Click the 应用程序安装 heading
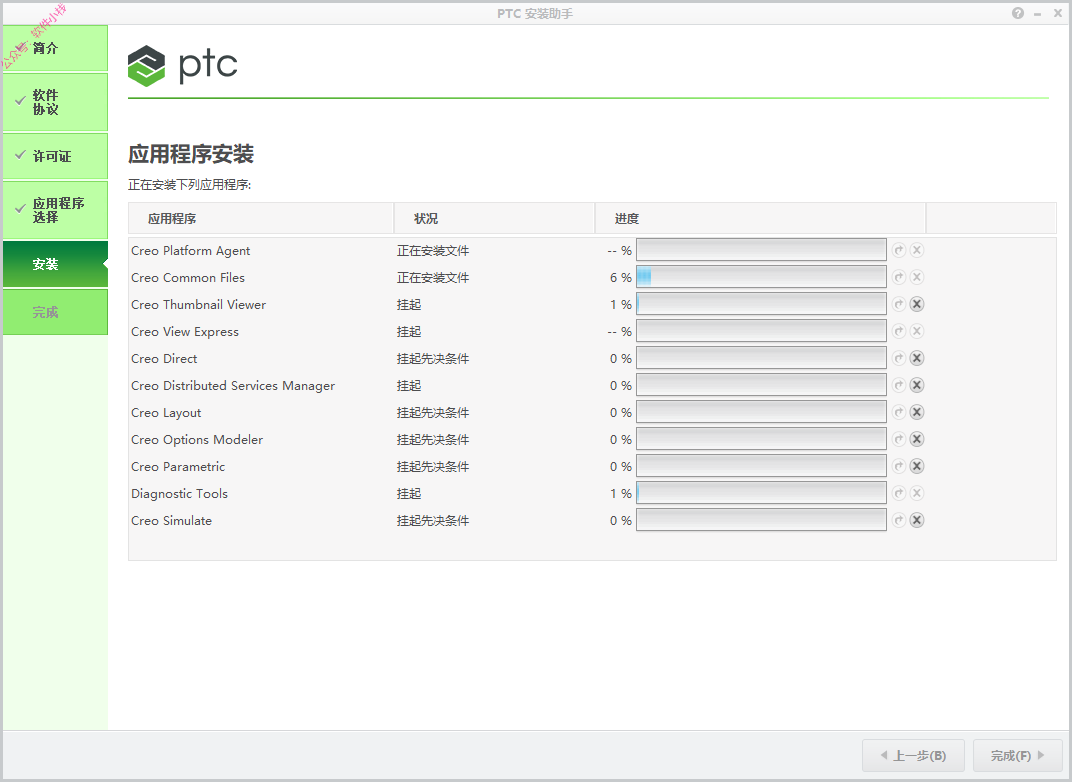The height and width of the screenshot is (782, 1072). tap(191, 154)
